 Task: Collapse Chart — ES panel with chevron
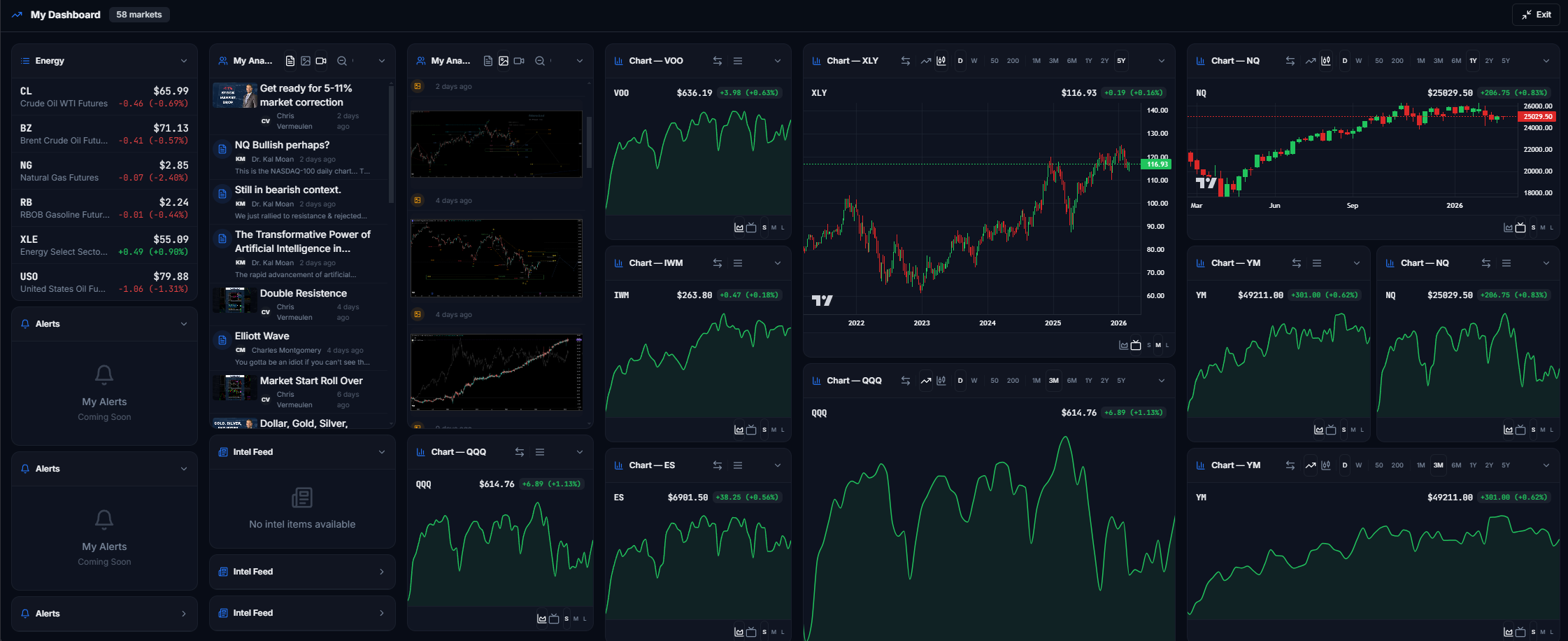(778, 465)
